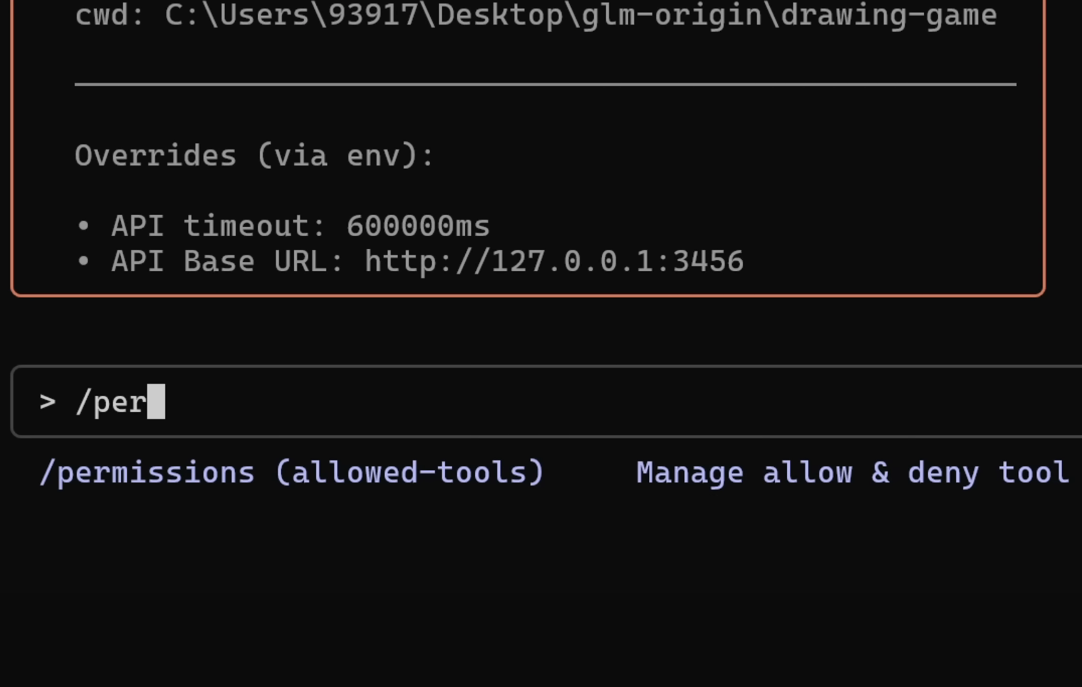The width and height of the screenshot is (1082, 687).
Task: Click the typed /per text
Action: [x=110, y=401]
